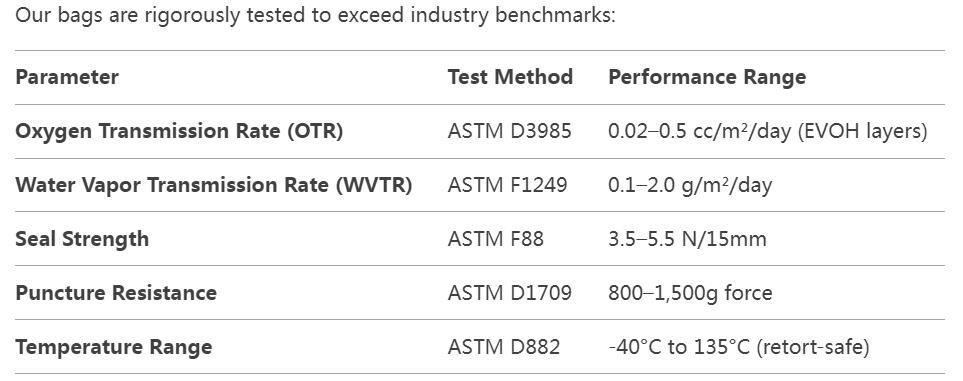The image size is (963, 381).
Task: Click the ASTM D882 cell
Action: click(x=504, y=347)
